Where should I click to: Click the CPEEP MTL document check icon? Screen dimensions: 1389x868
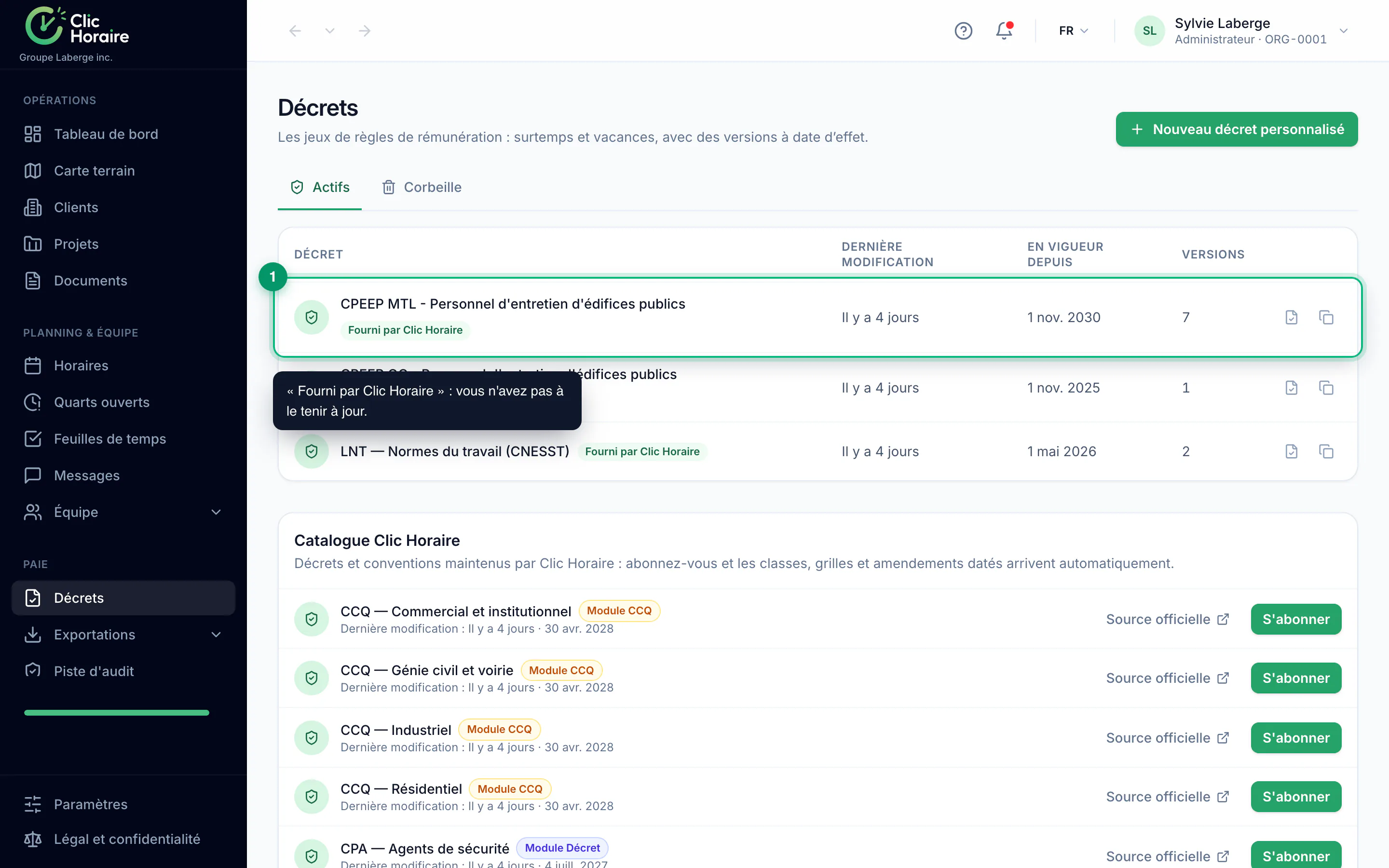point(1292,317)
